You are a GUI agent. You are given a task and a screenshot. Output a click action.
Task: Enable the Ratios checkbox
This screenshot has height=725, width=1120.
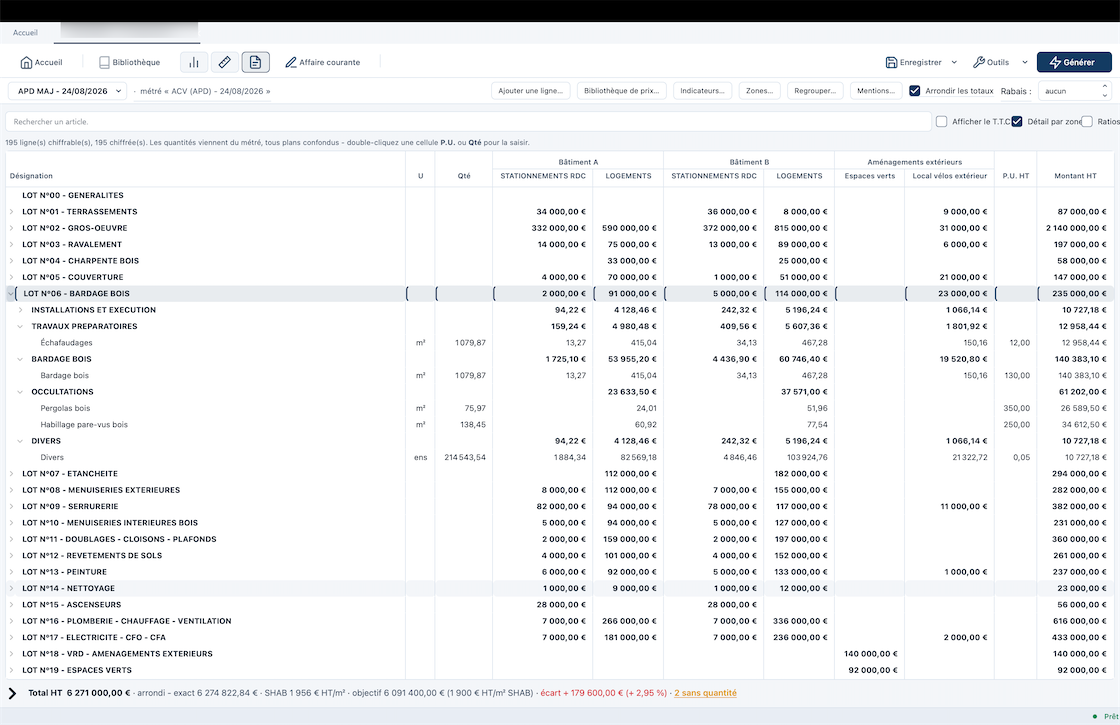coord(1086,121)
